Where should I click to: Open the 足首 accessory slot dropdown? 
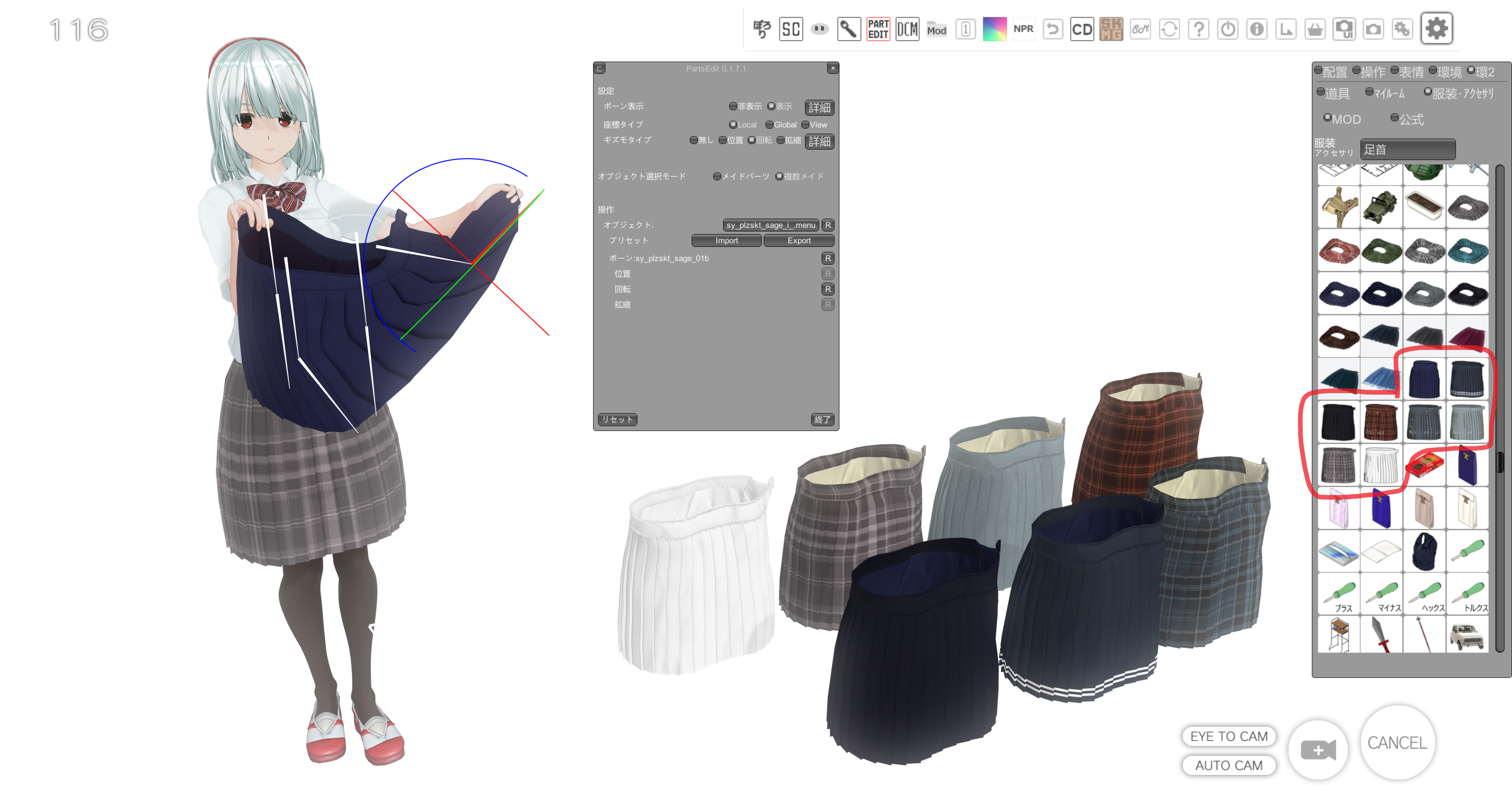point(1408,149)
